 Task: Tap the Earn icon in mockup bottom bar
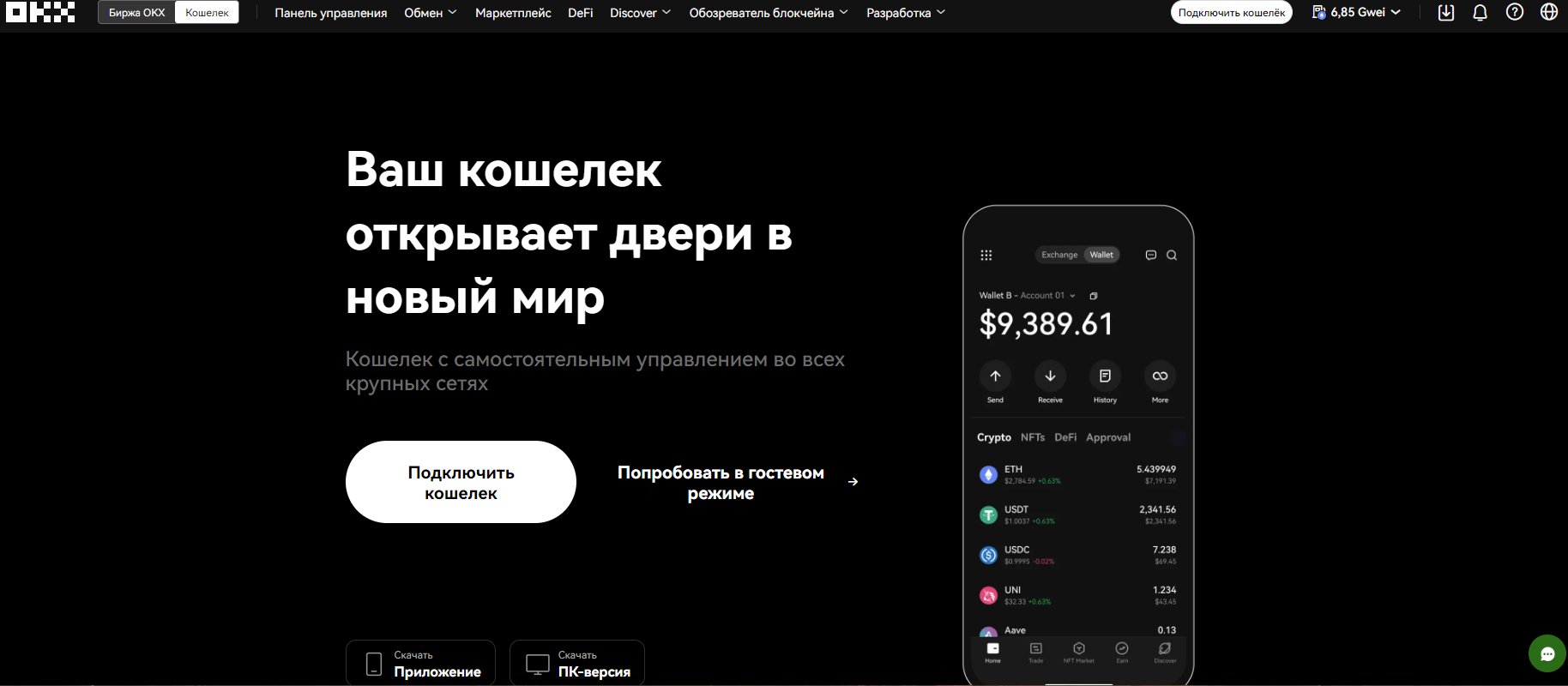tap(1122, 649)
